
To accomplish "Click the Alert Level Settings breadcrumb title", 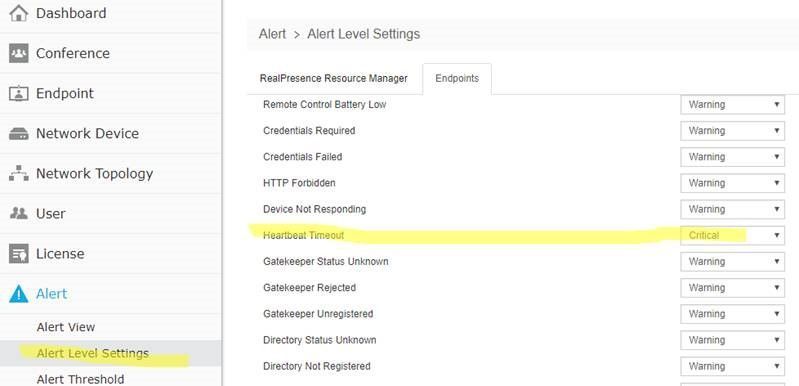I will tap(363, 34).
